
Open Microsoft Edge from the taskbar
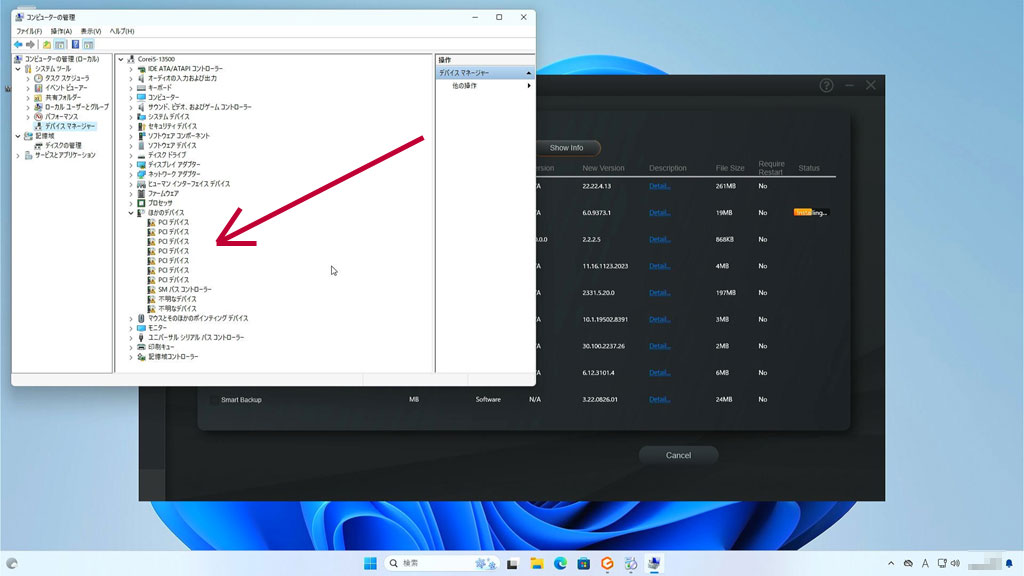pos(560,564)
